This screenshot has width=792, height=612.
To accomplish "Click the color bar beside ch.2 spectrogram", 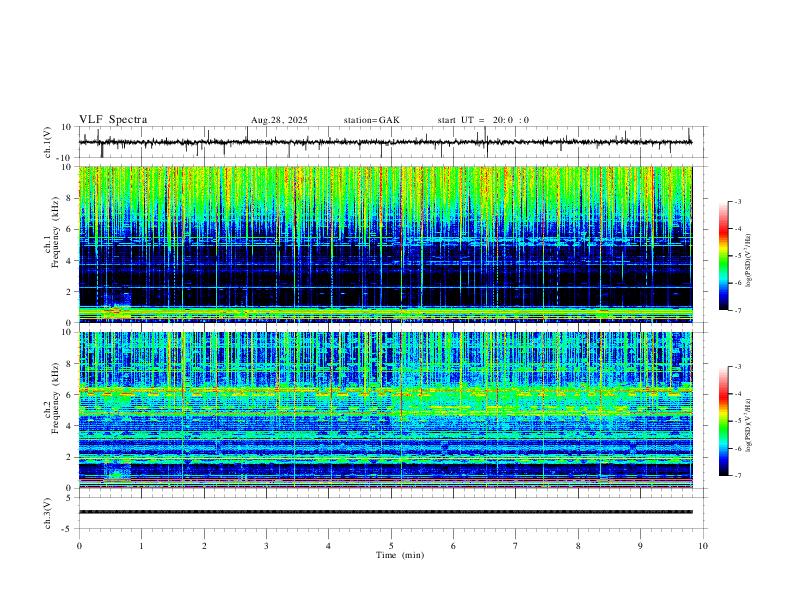I will click(x=724, y=421).
